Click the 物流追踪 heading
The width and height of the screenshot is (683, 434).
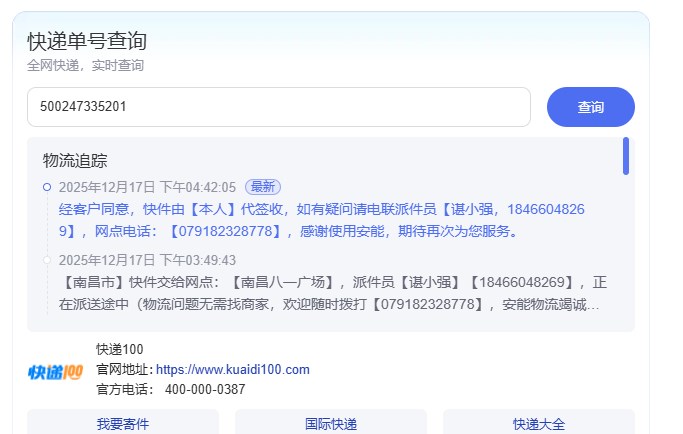[75, 160]
